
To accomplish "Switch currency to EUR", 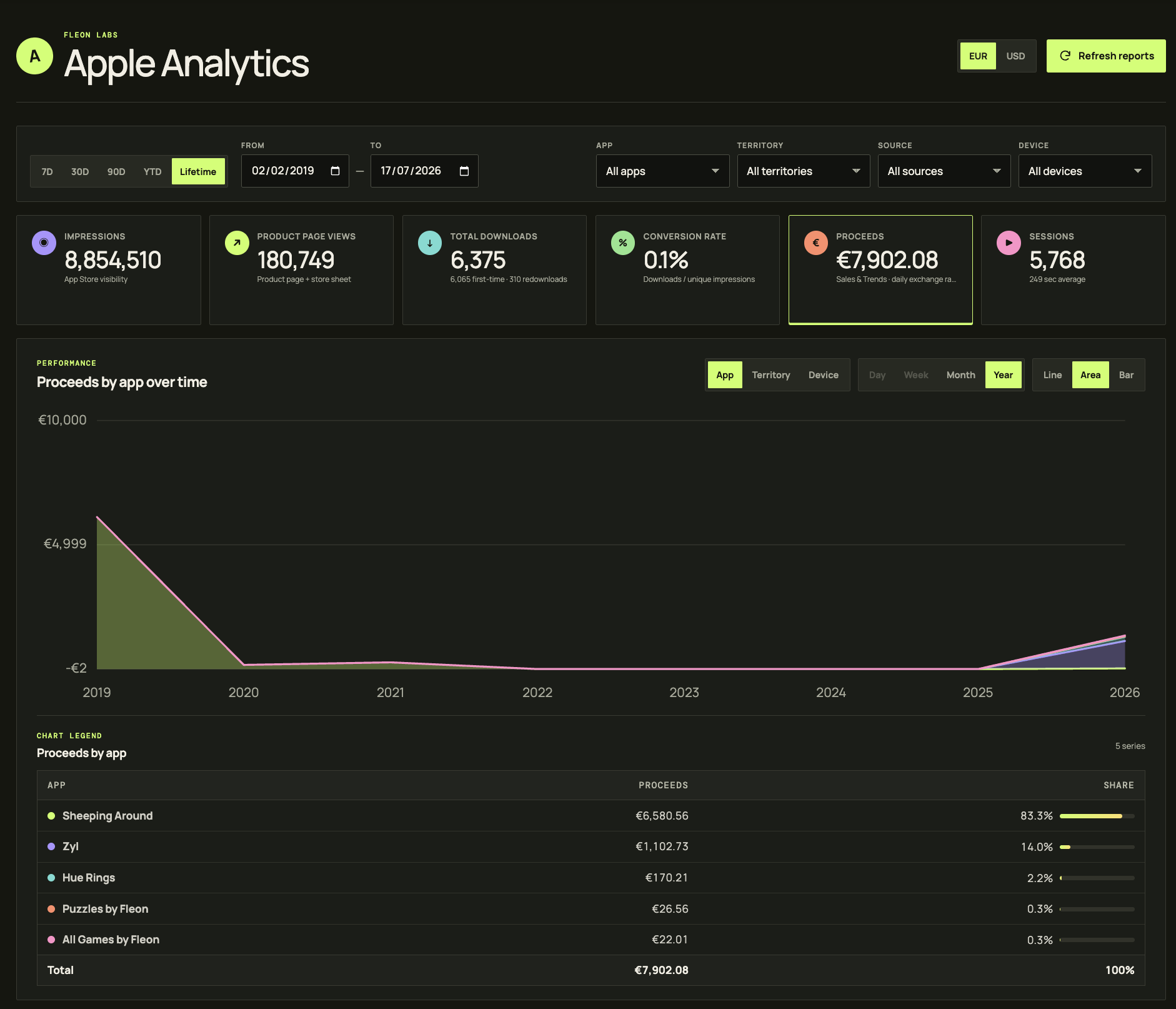I will click(x=978, y=56).
